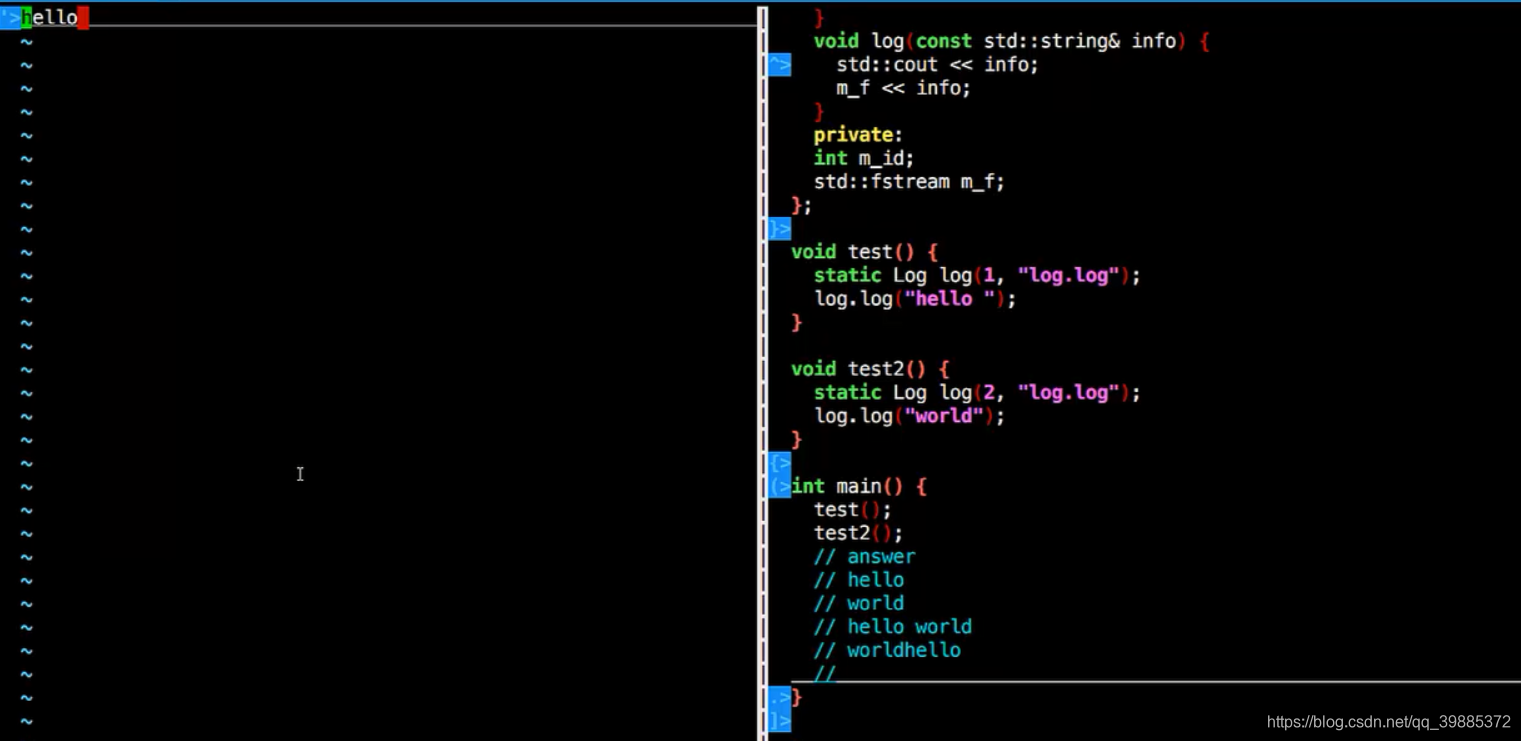Click the gutter sign beside the std::cout line
Viewport: 1521px width, 741px height.
780,65
